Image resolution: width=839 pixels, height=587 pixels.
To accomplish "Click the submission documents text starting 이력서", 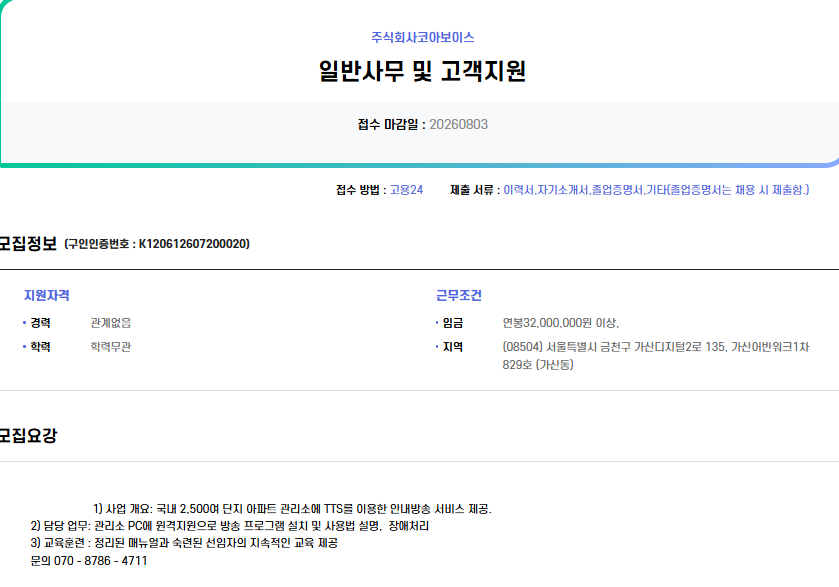I will [656, 190].
